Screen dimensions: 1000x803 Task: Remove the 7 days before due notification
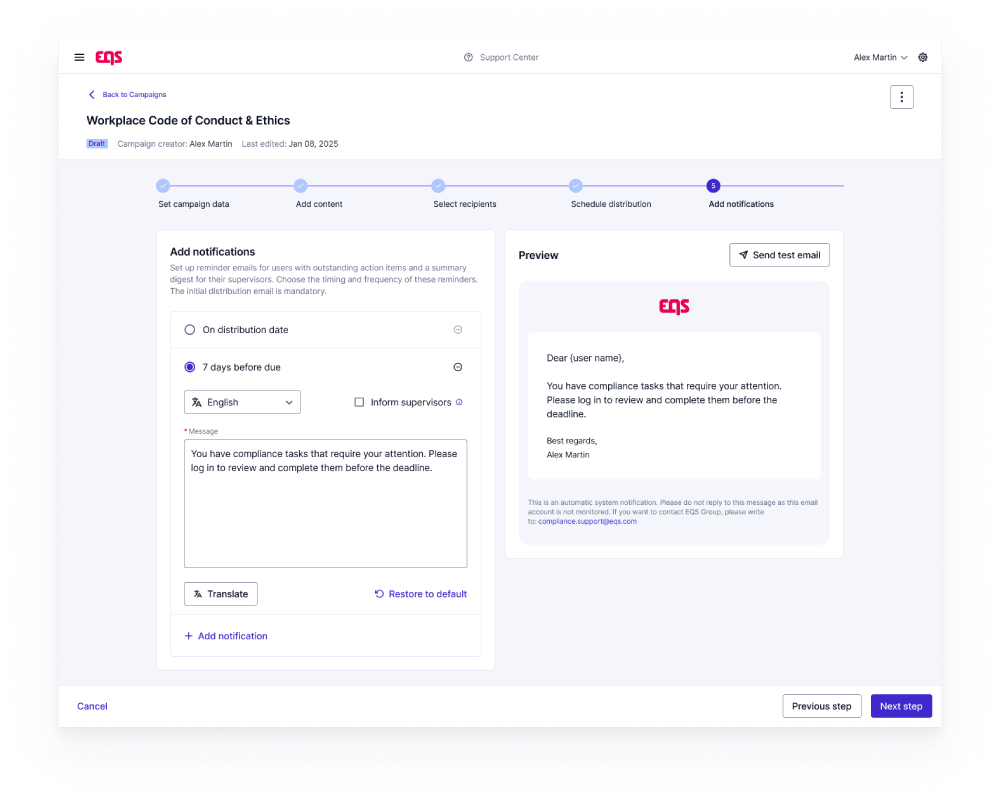[x=458, y=368]
